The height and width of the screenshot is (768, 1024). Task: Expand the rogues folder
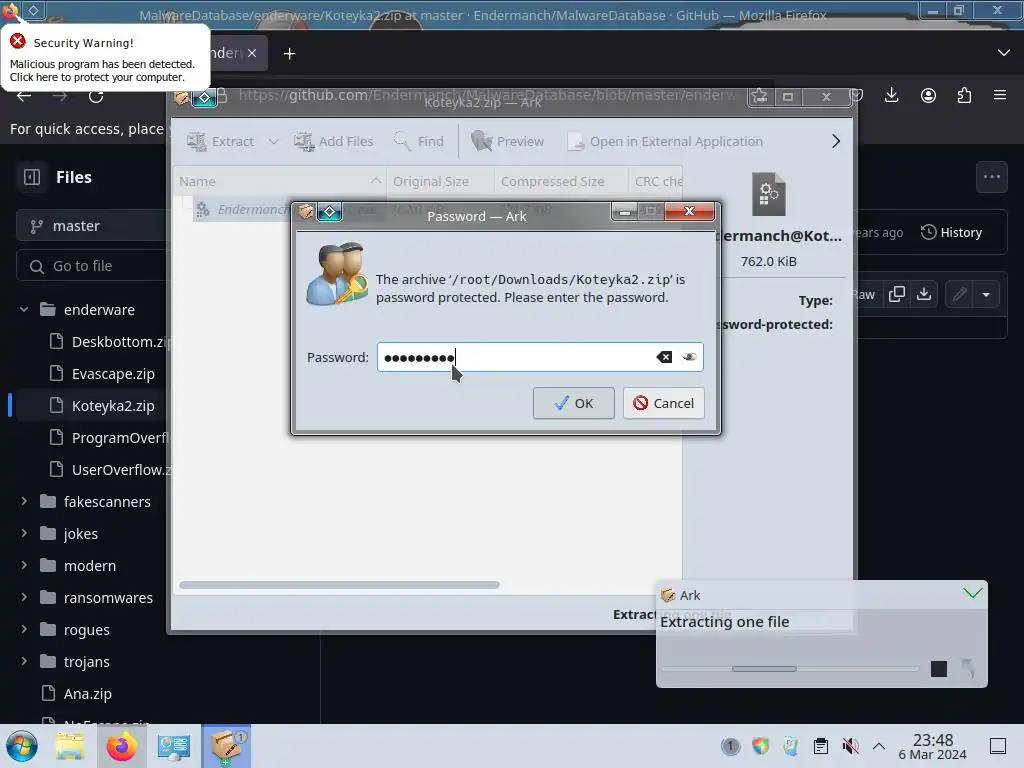pos(24,630)
